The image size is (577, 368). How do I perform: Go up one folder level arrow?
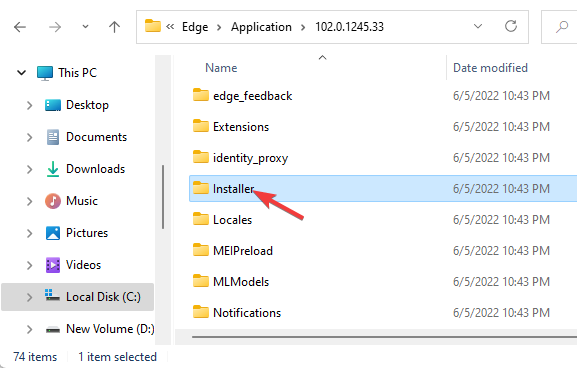114,27
